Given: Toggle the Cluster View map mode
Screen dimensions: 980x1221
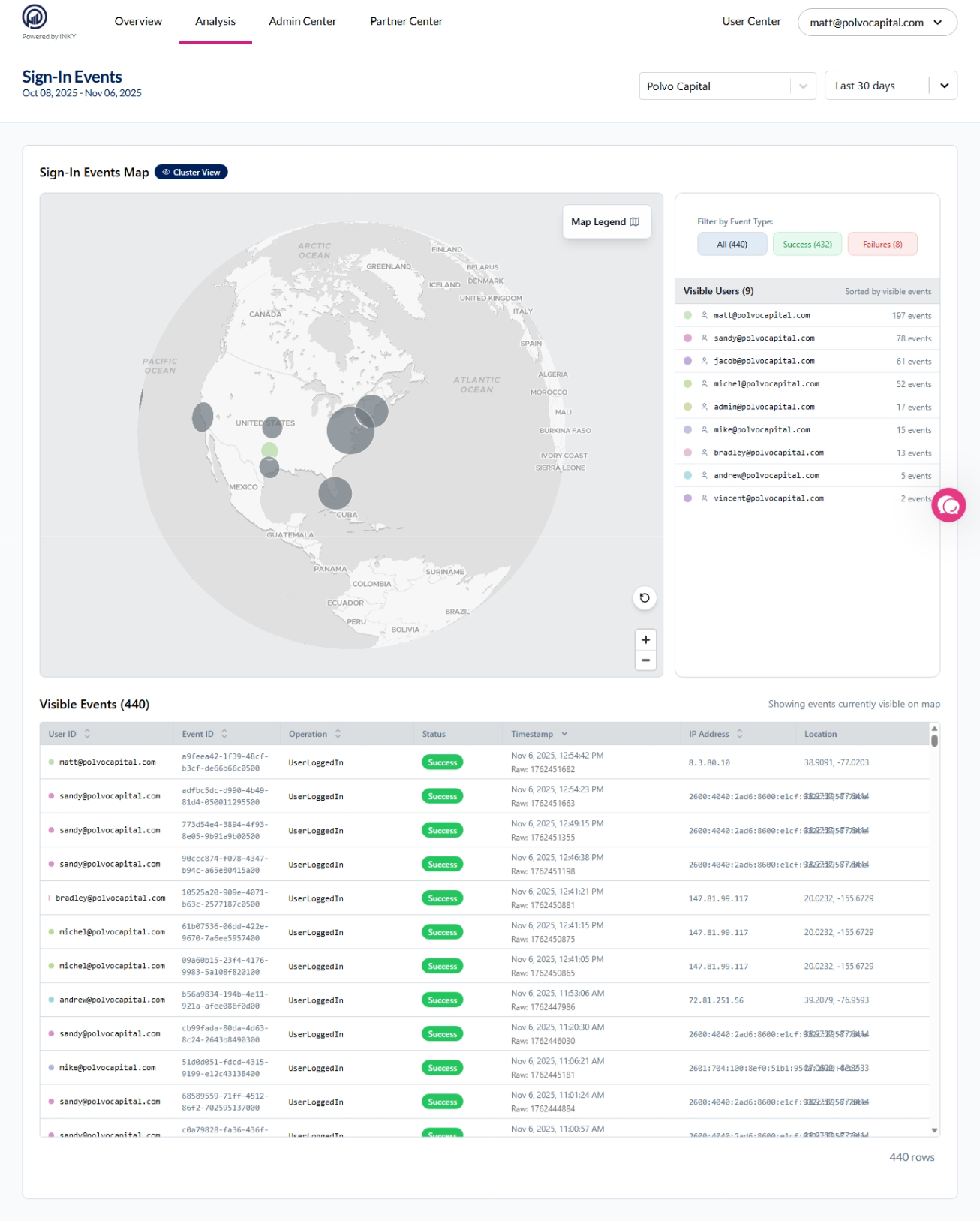Looking at the screenshot, I should click(x=191, y=173).
